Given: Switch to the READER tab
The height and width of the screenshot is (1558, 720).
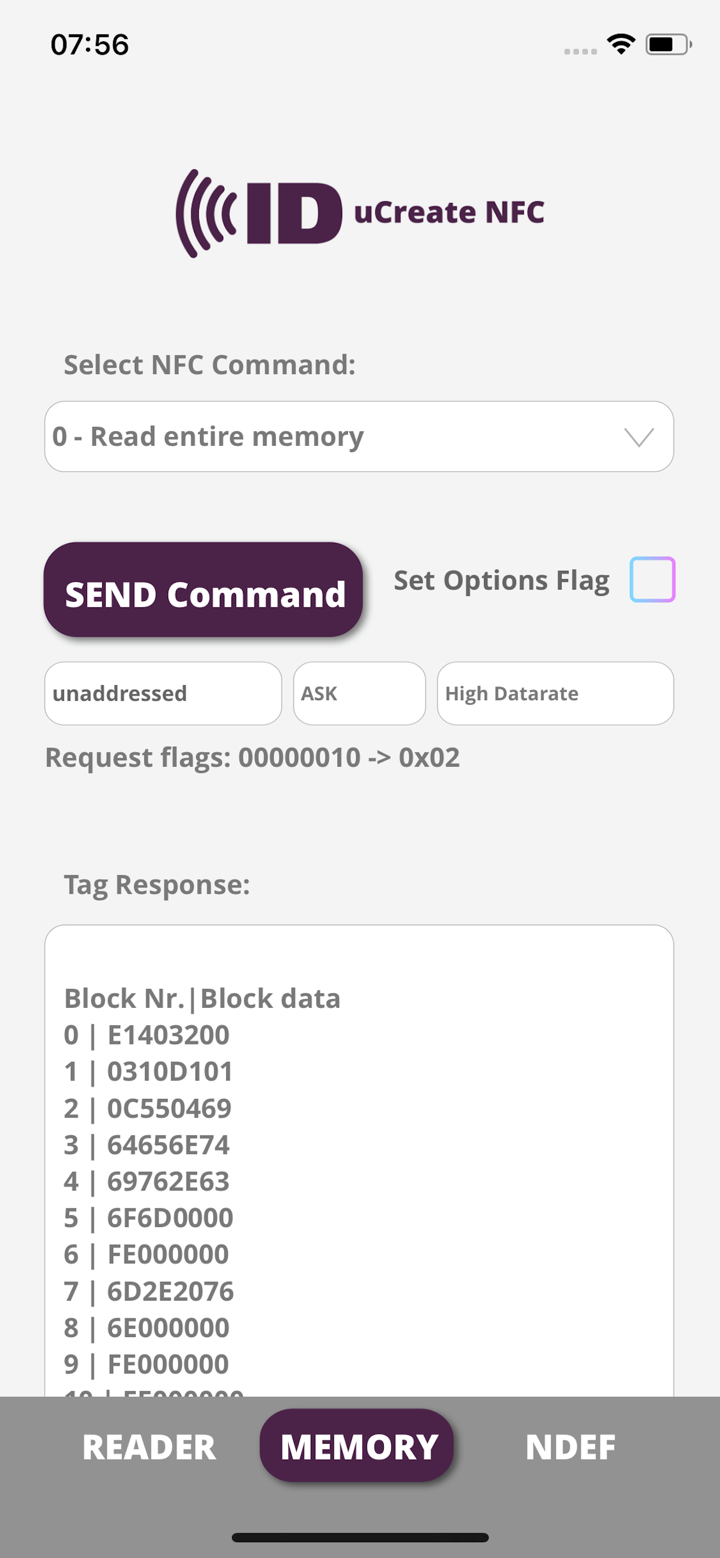Looking at the screenshot, I should coord(148,1446).
